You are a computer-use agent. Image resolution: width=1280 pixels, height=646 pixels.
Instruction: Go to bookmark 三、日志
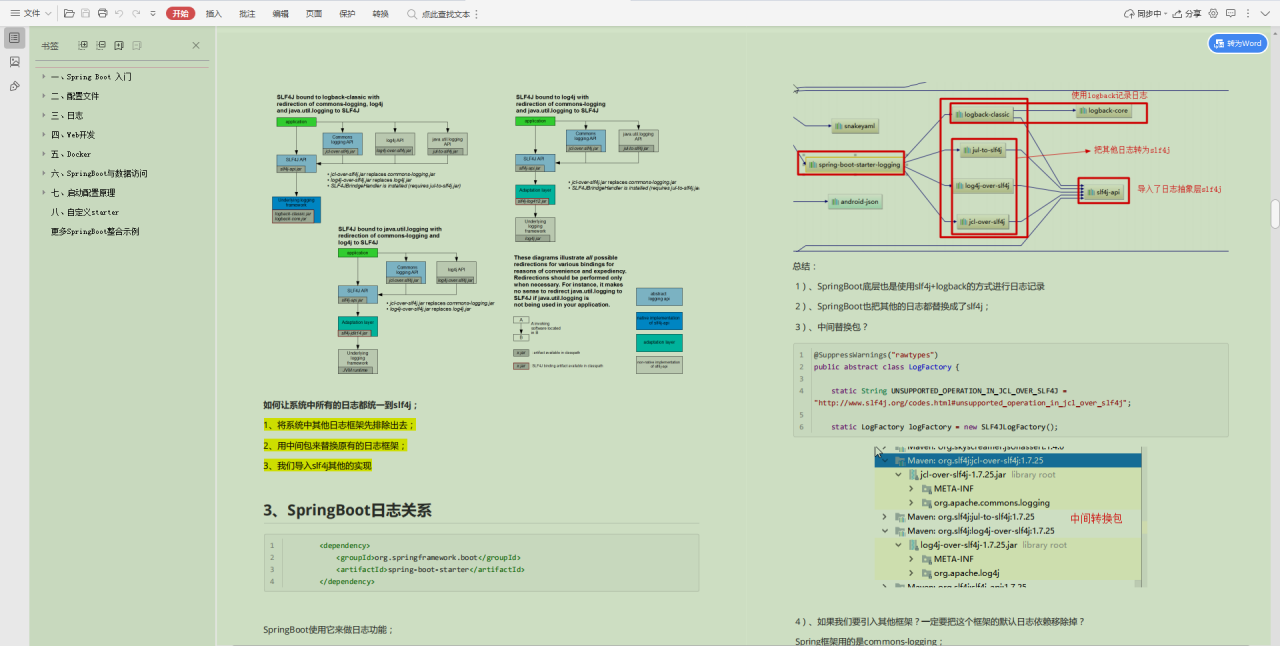tap(67, 115)
